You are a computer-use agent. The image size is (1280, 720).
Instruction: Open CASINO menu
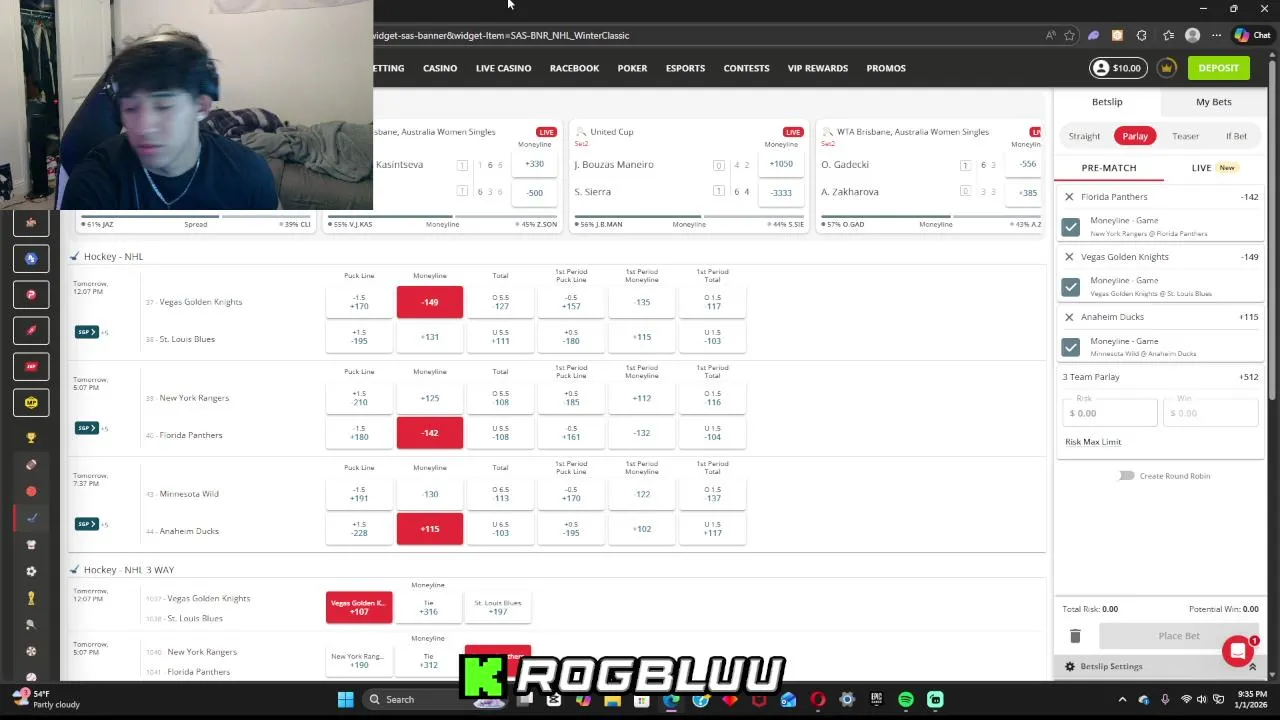[440, 68]
